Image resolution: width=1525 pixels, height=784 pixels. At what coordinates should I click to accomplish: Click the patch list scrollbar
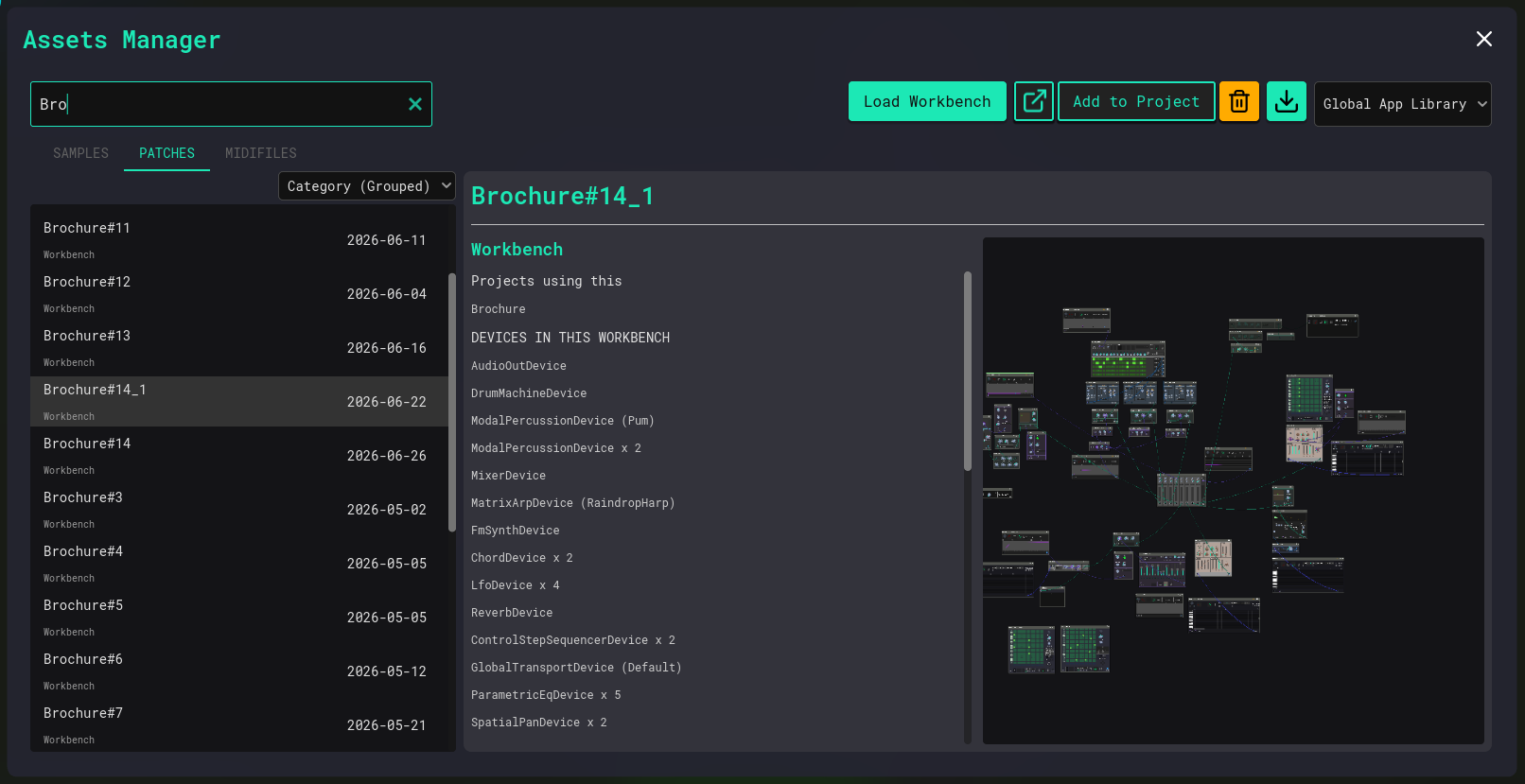pyautogui.click(x=452, y=402)
